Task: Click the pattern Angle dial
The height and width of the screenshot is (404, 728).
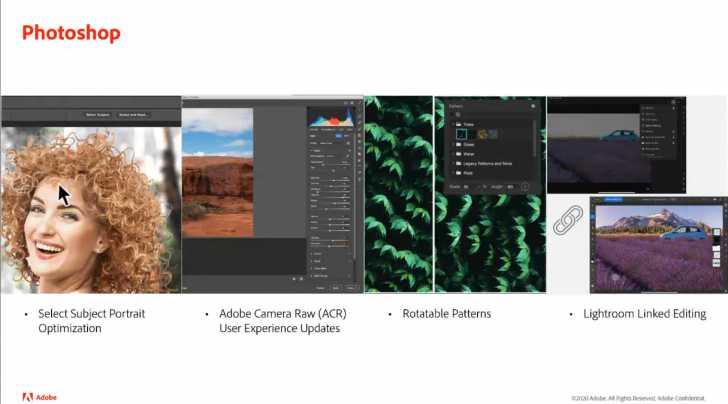Action: [525, 187]
